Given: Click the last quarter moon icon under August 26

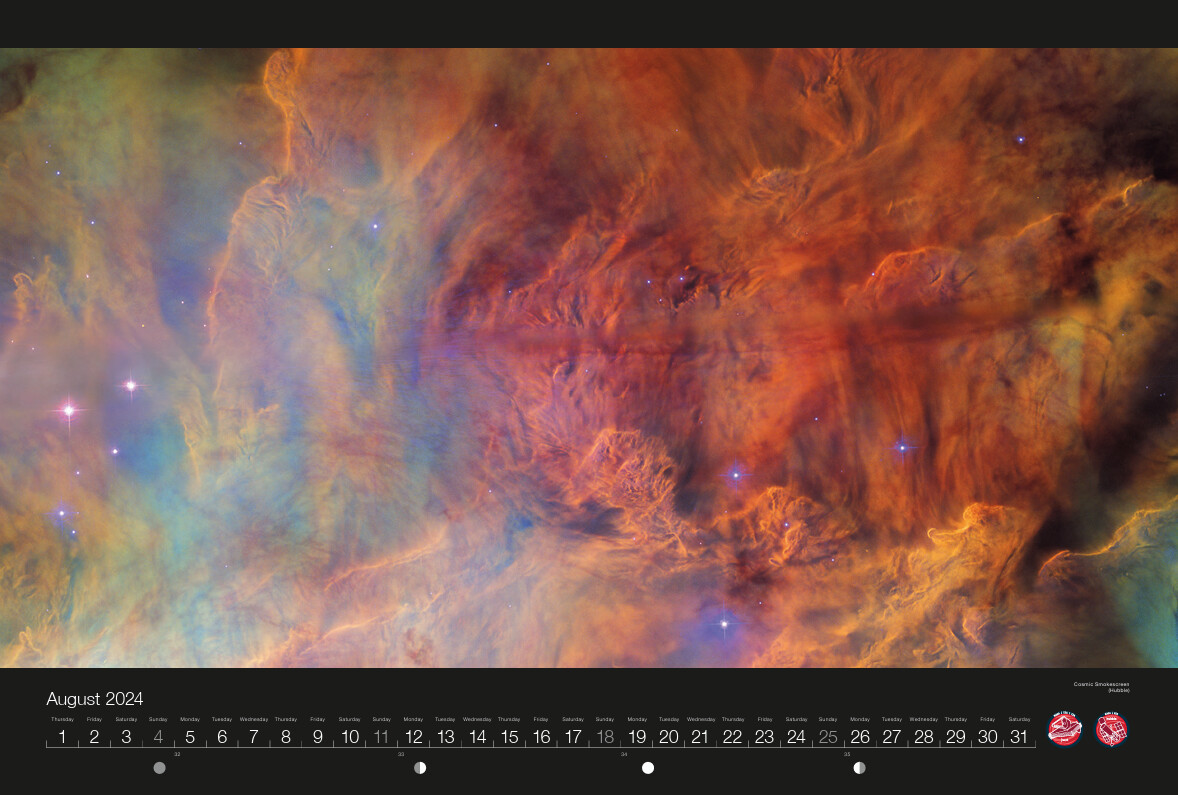Looking at the screenshot, I should pos(859,768).
